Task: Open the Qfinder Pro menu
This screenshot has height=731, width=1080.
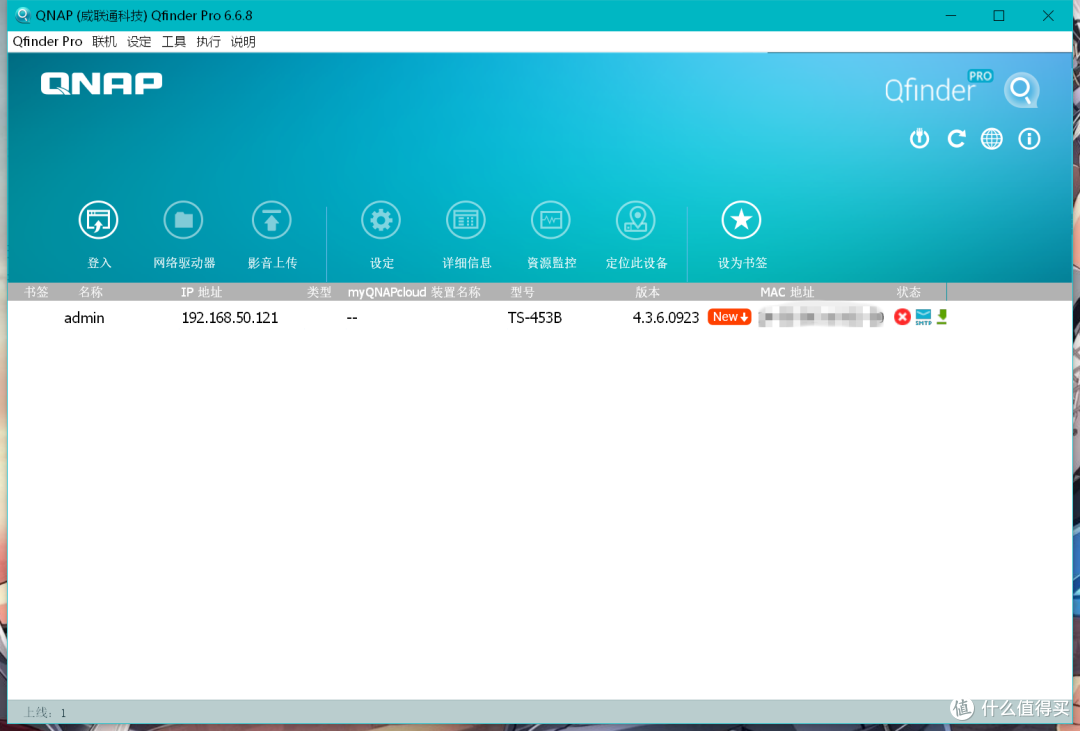Action: pos(47,41)
